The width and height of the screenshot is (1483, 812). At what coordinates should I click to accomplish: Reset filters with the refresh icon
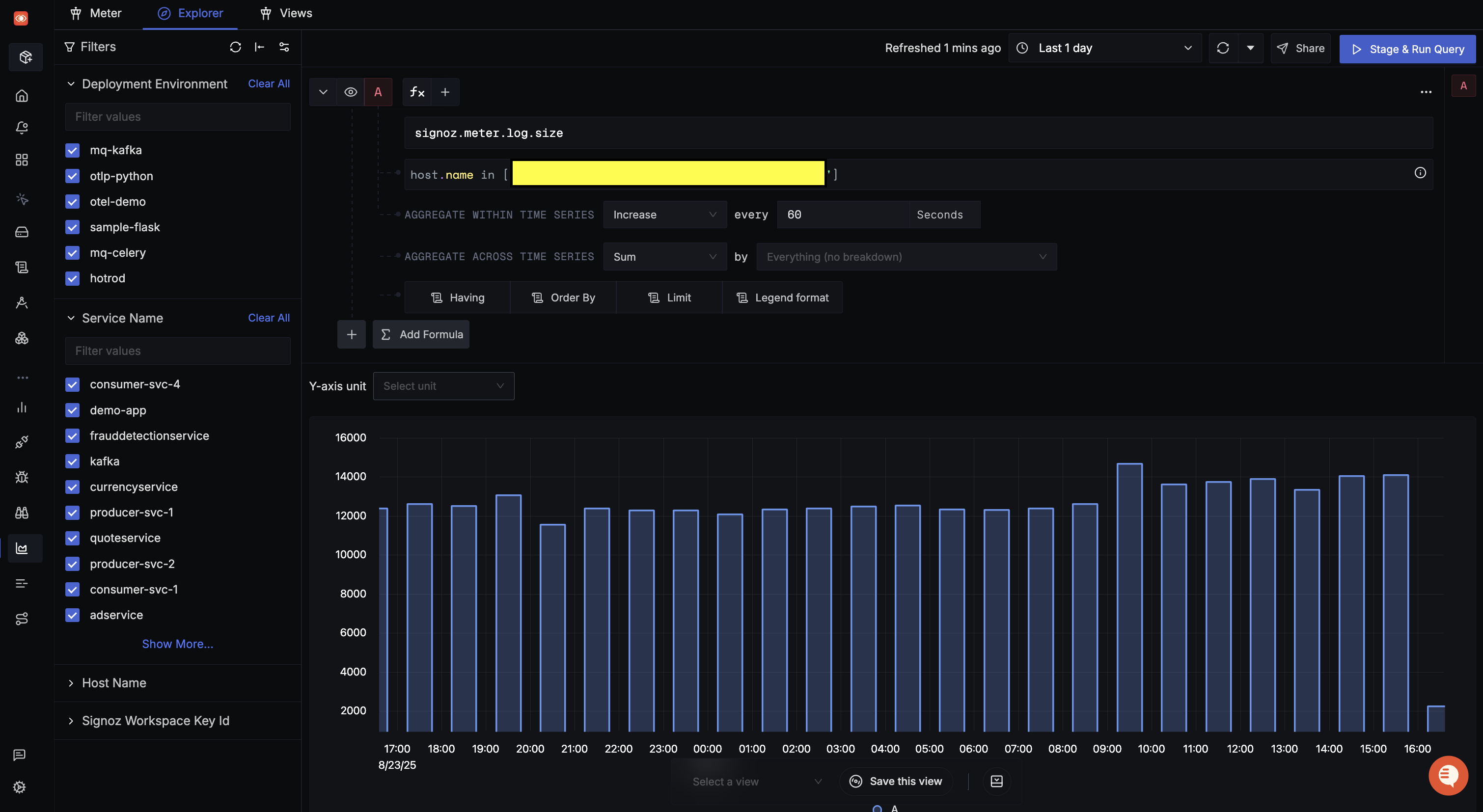point(235,47)
